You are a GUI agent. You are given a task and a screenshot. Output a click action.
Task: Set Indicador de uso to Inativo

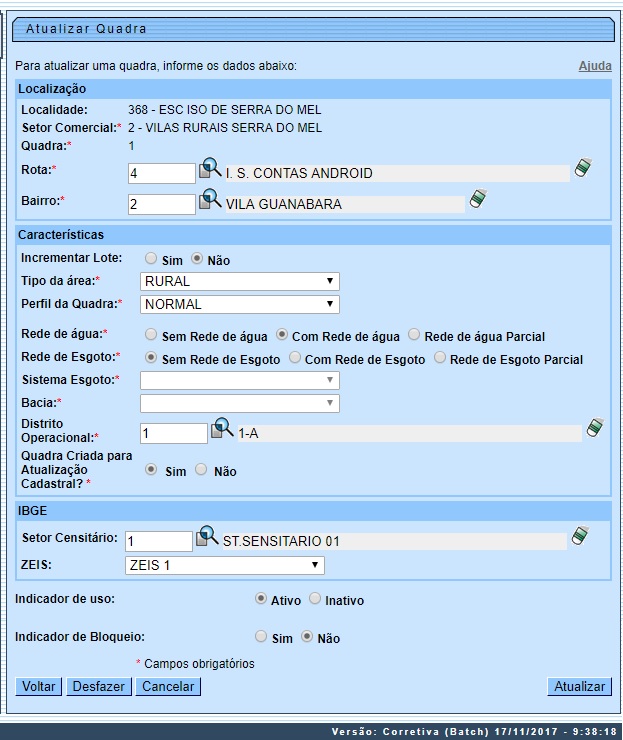[x=315, y=600]
